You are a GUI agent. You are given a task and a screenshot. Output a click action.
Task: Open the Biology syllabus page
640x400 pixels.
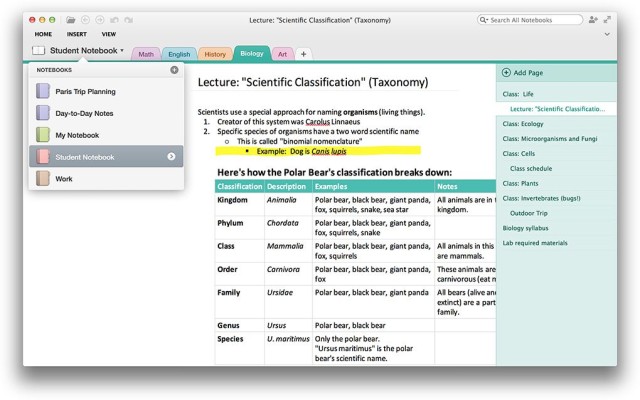point(526,228)
